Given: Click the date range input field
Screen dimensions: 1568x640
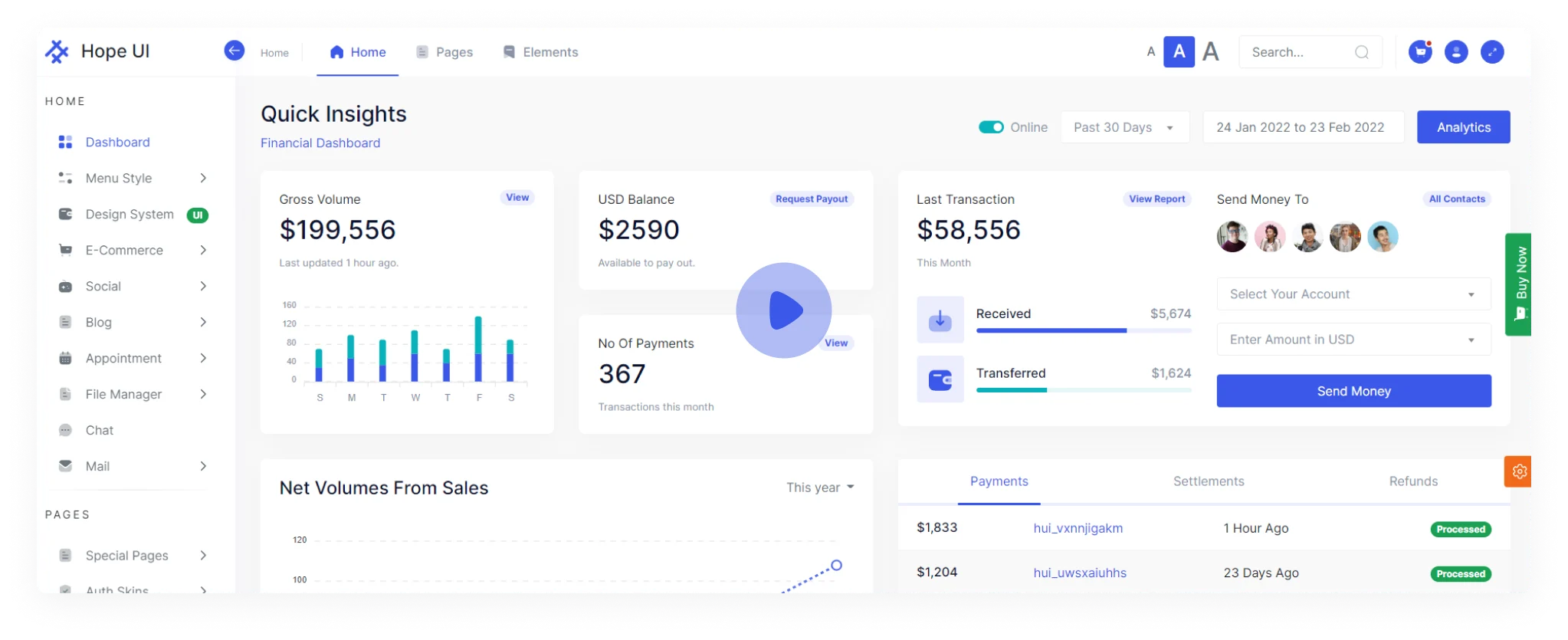Looking at the screenshot, I should point(1303,127).
